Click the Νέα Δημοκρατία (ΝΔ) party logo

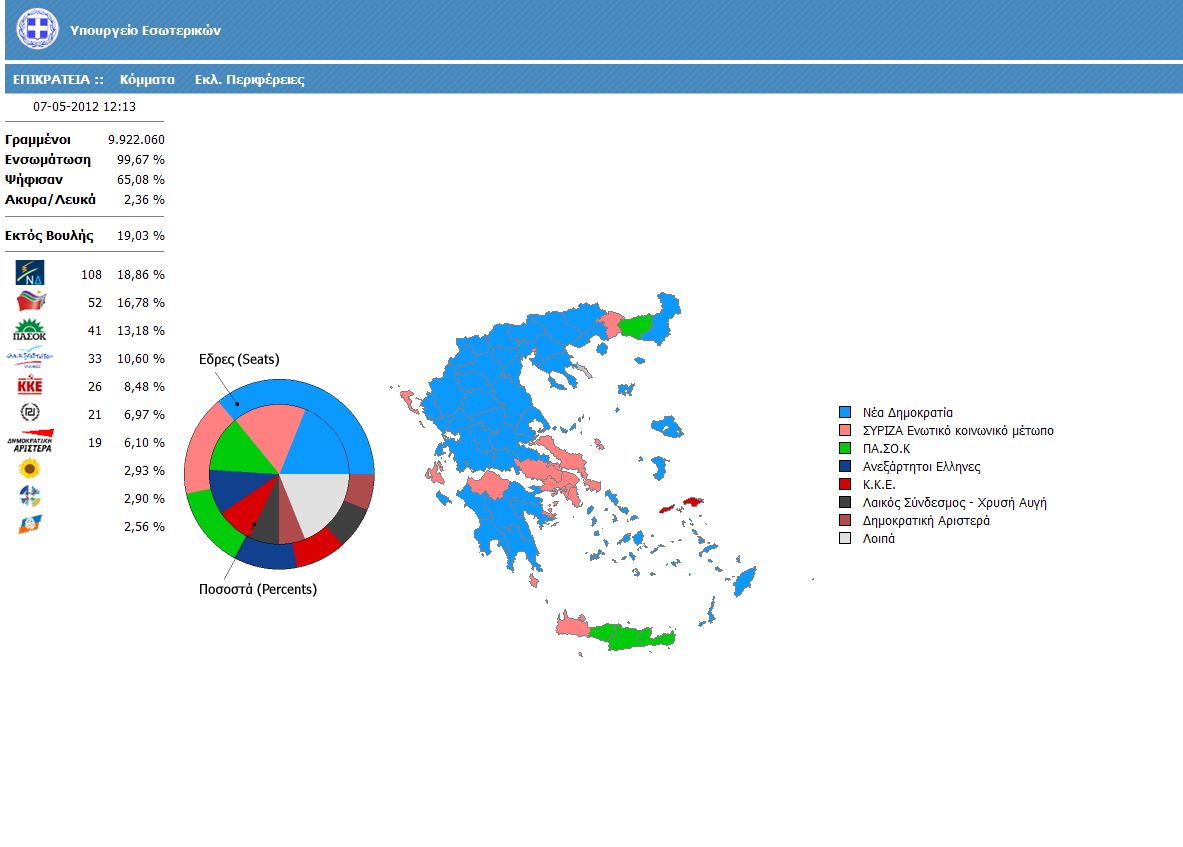[x=30, y=273]
